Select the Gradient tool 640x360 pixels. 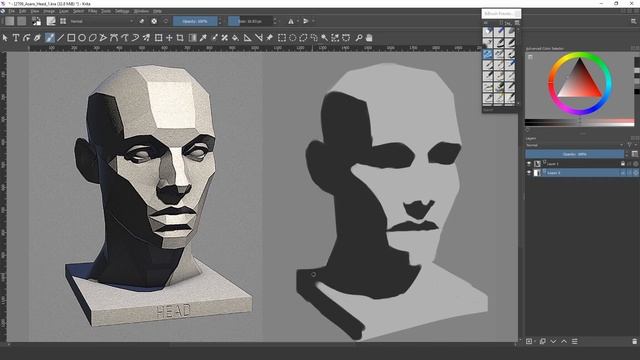point(192,38)
